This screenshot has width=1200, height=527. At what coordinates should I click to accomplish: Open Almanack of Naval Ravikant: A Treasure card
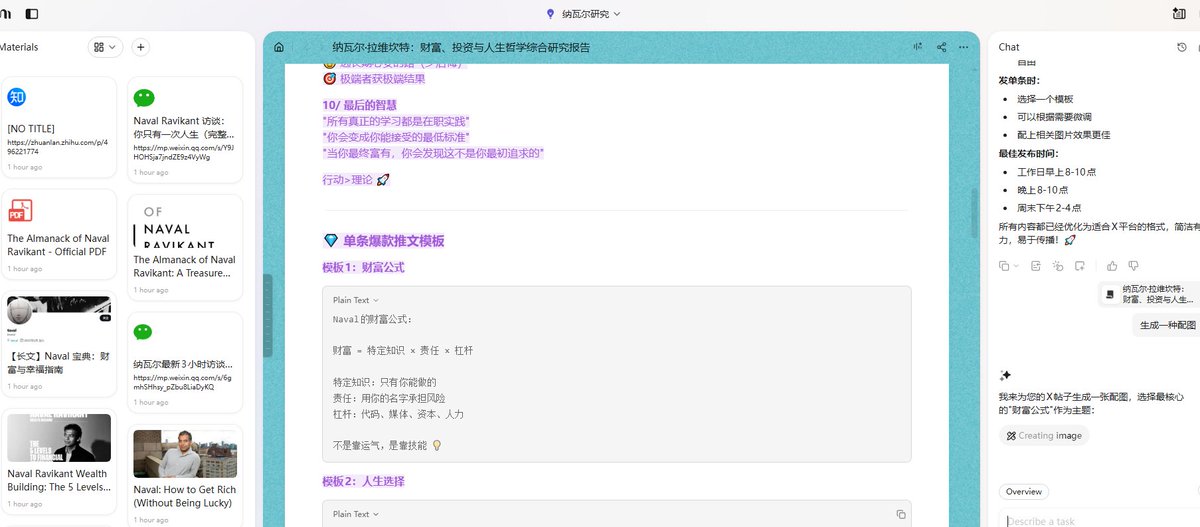(x=185, y=248)
